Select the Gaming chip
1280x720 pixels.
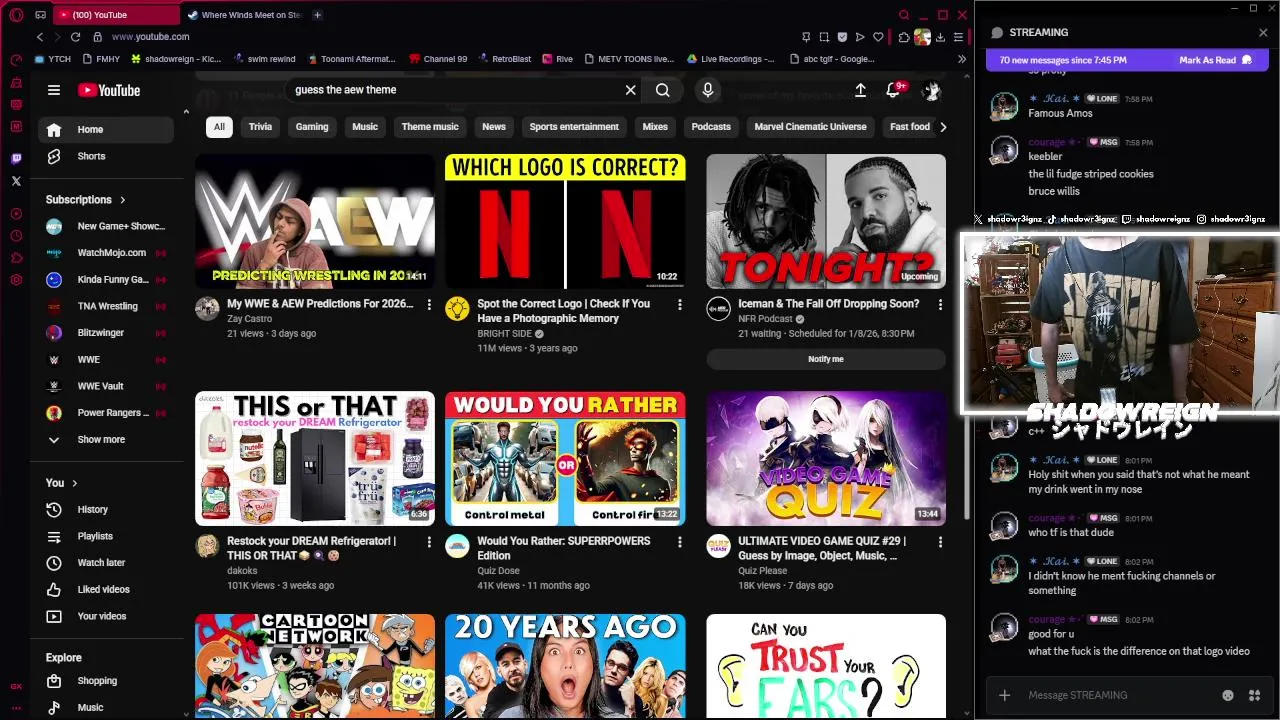click(x=312, y=127)
